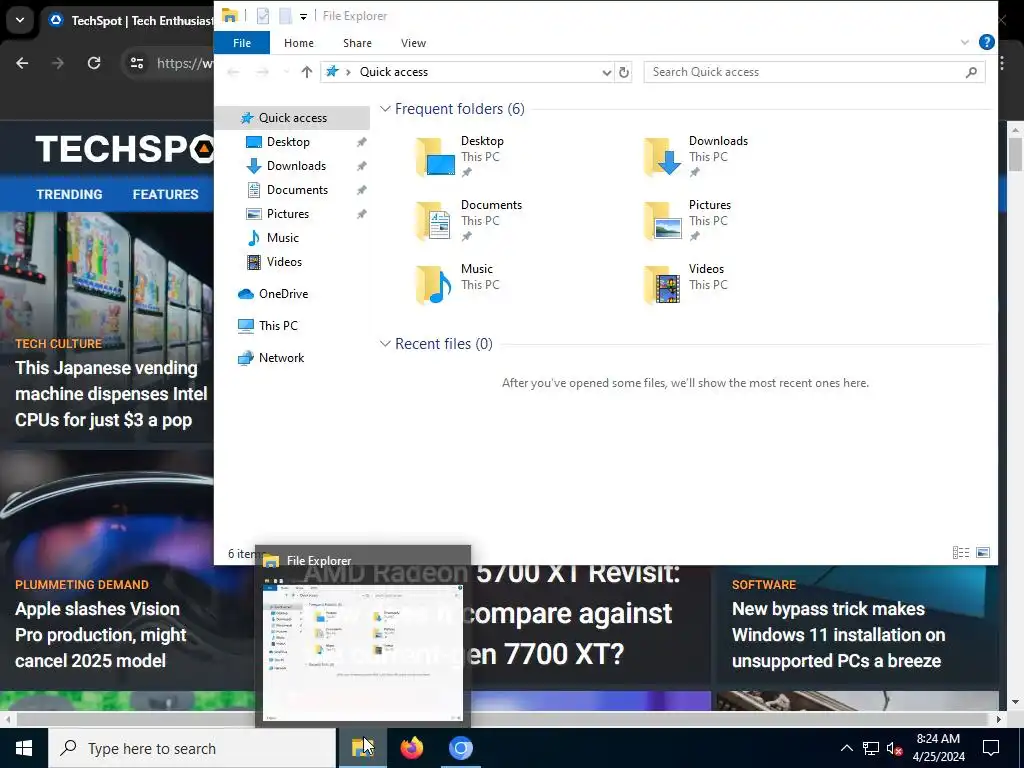Open FEATURES on the TechSpot page
1024x768 pixels.
(165, 195)
